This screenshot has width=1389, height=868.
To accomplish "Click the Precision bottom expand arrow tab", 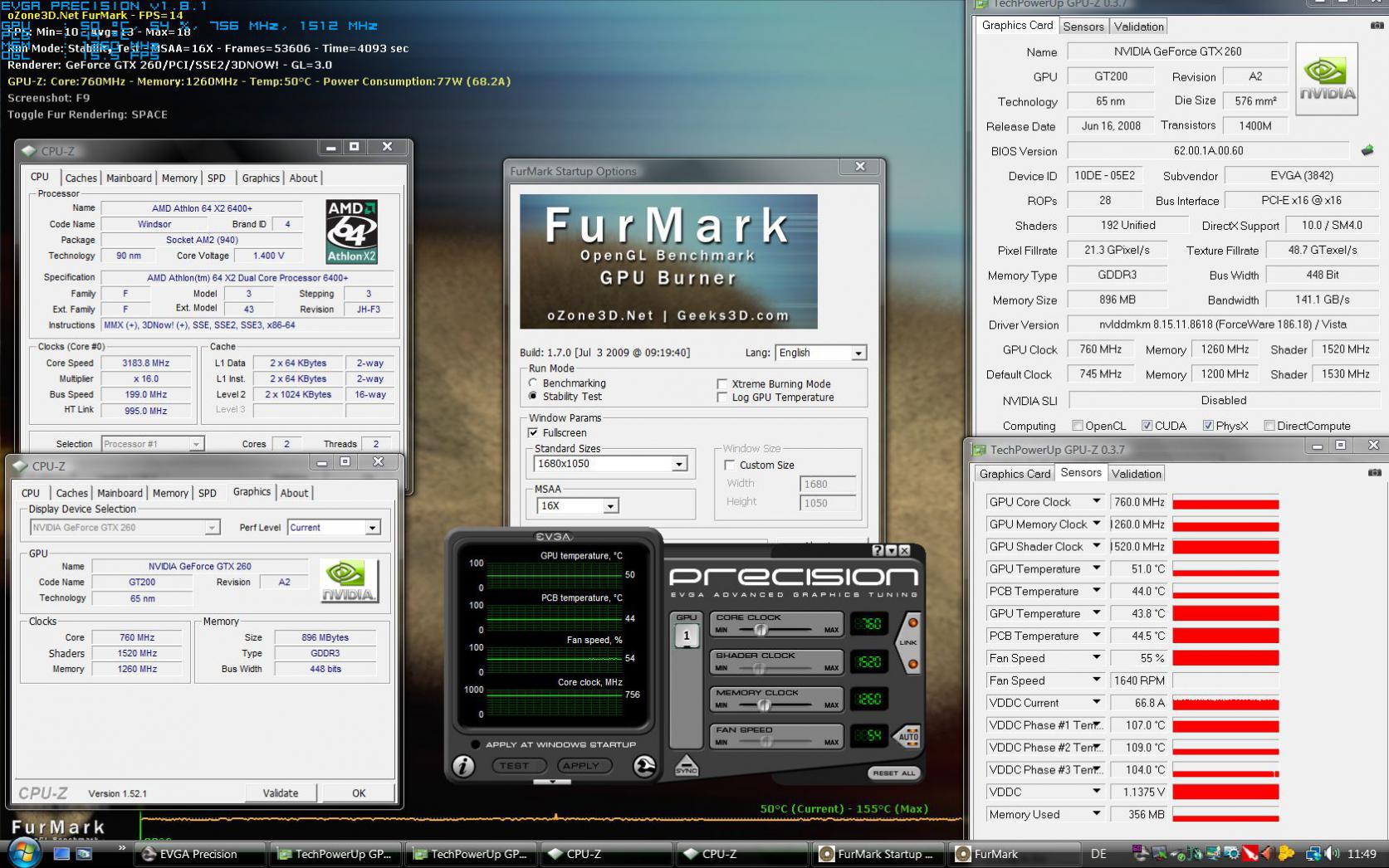I will [552, 782].
